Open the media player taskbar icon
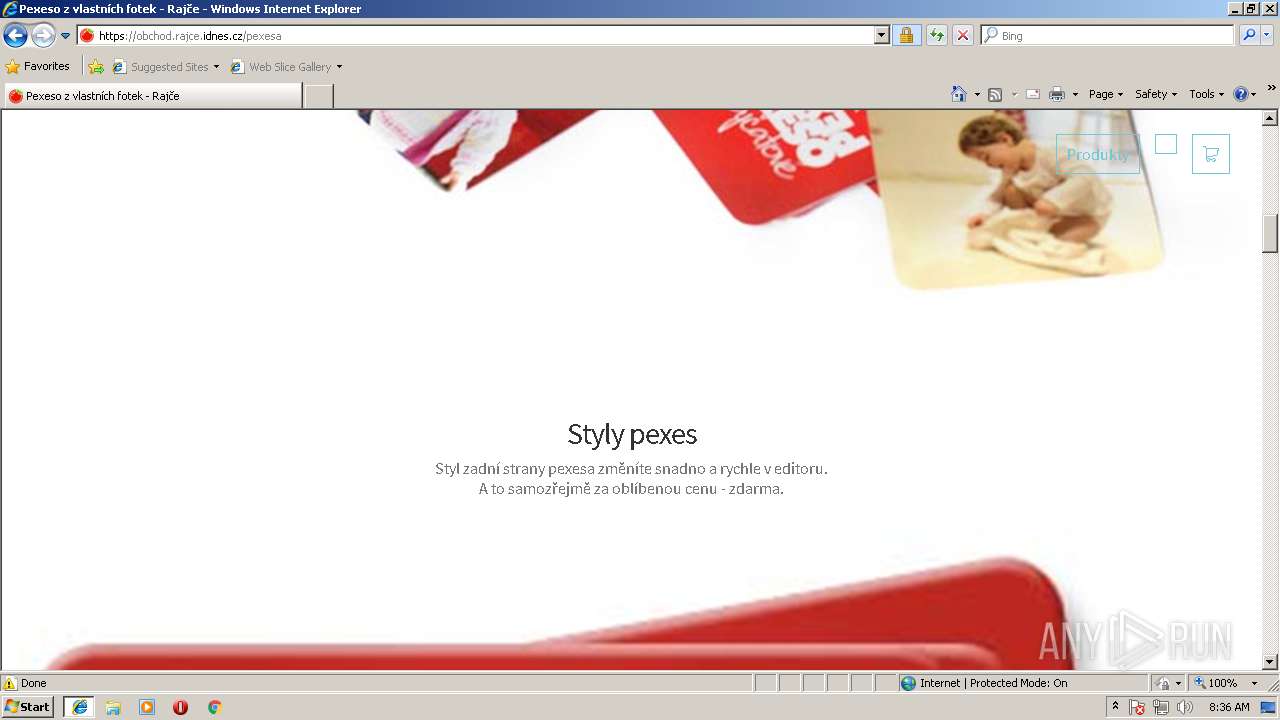 point(147,707)
